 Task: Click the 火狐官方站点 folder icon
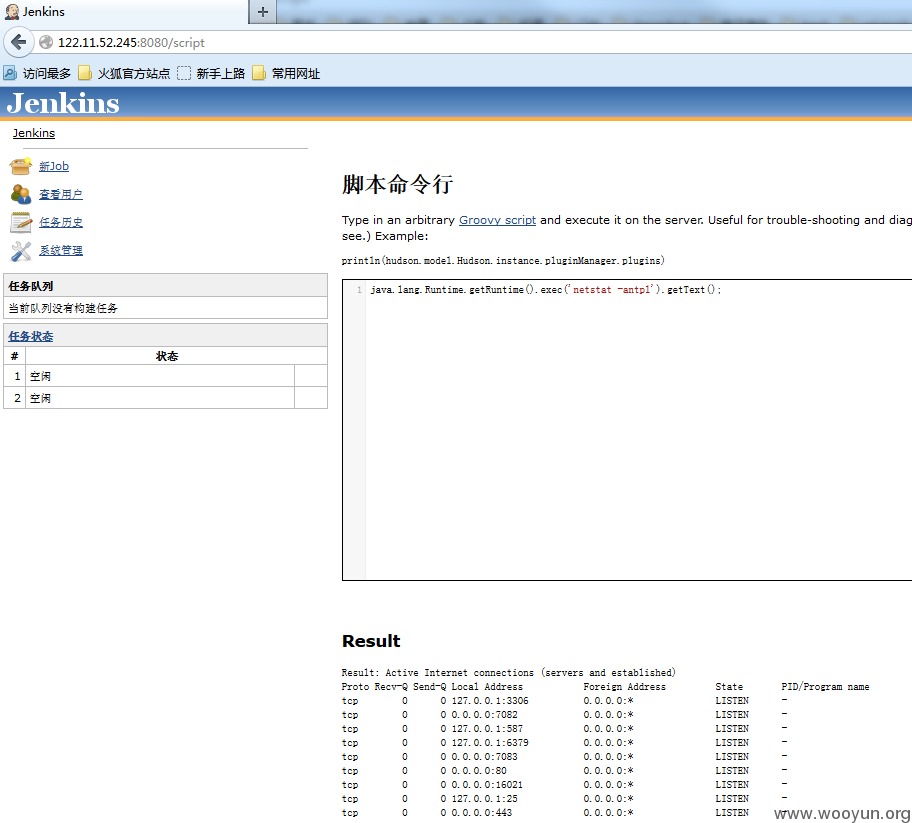(85, 73)
